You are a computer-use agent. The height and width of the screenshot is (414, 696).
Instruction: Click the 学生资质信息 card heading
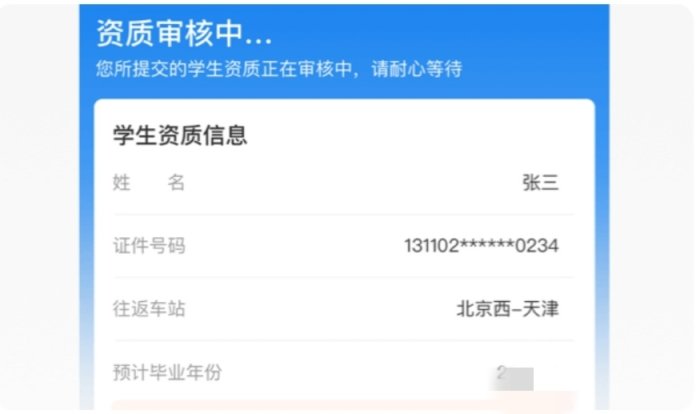(x=180, y=135)
